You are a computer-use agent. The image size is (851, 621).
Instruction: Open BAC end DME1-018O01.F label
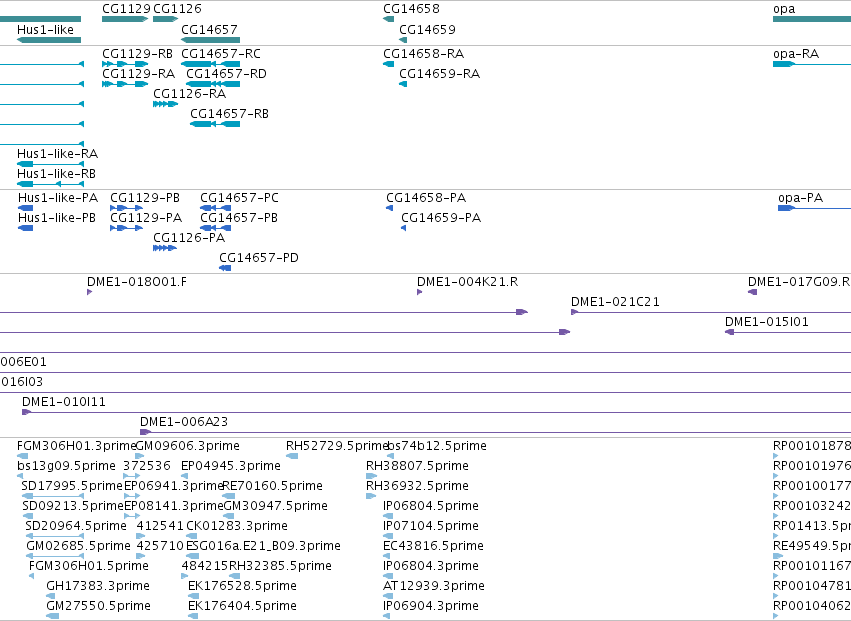click(137, 282)
